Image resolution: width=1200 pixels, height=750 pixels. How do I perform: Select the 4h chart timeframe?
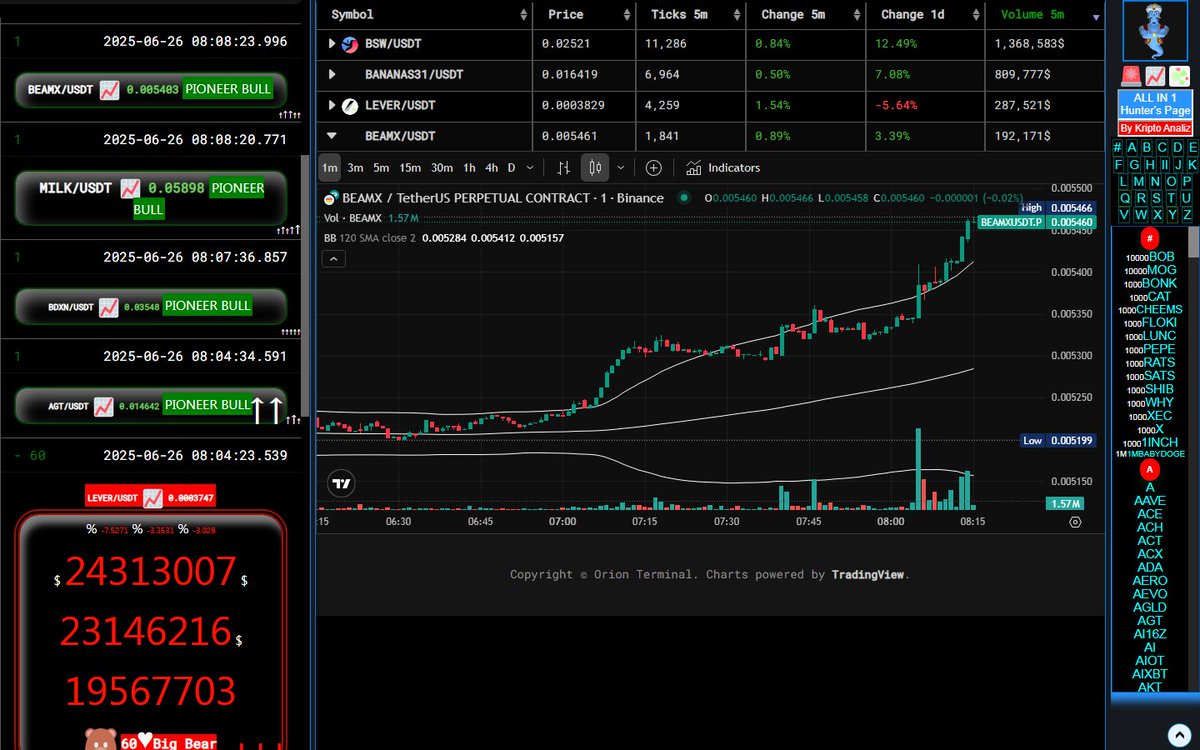coord(491,168)
